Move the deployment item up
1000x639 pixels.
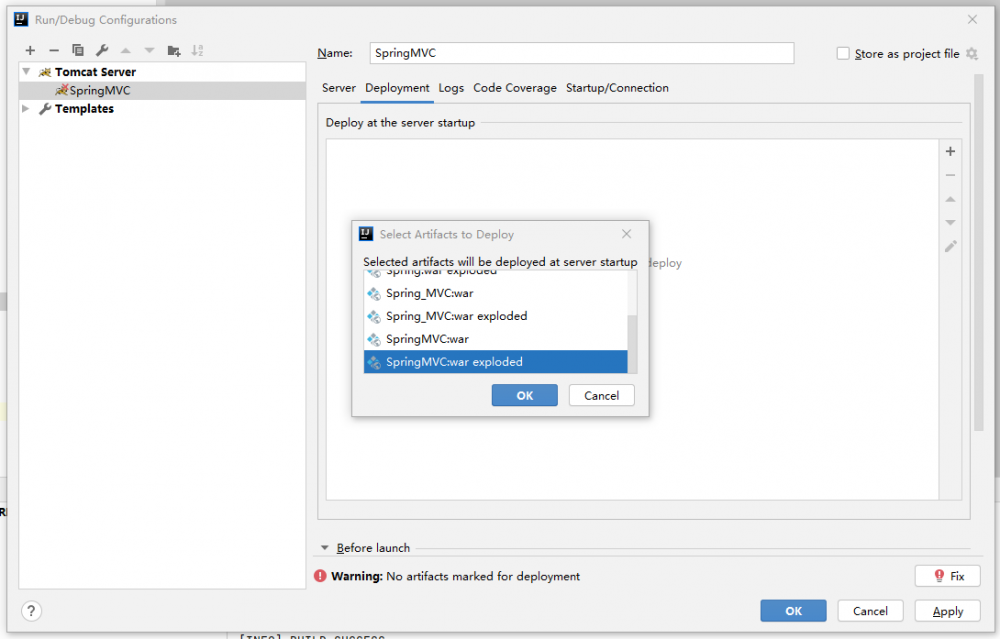click(x=950, y=199)
